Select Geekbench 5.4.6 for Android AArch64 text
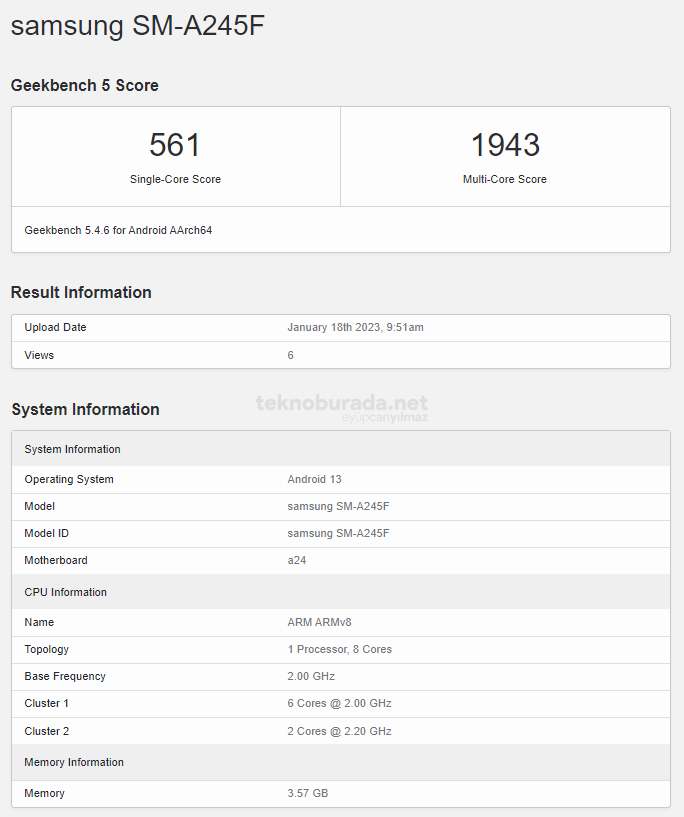This screenshot has width=684, height=817. click(118, 230)
